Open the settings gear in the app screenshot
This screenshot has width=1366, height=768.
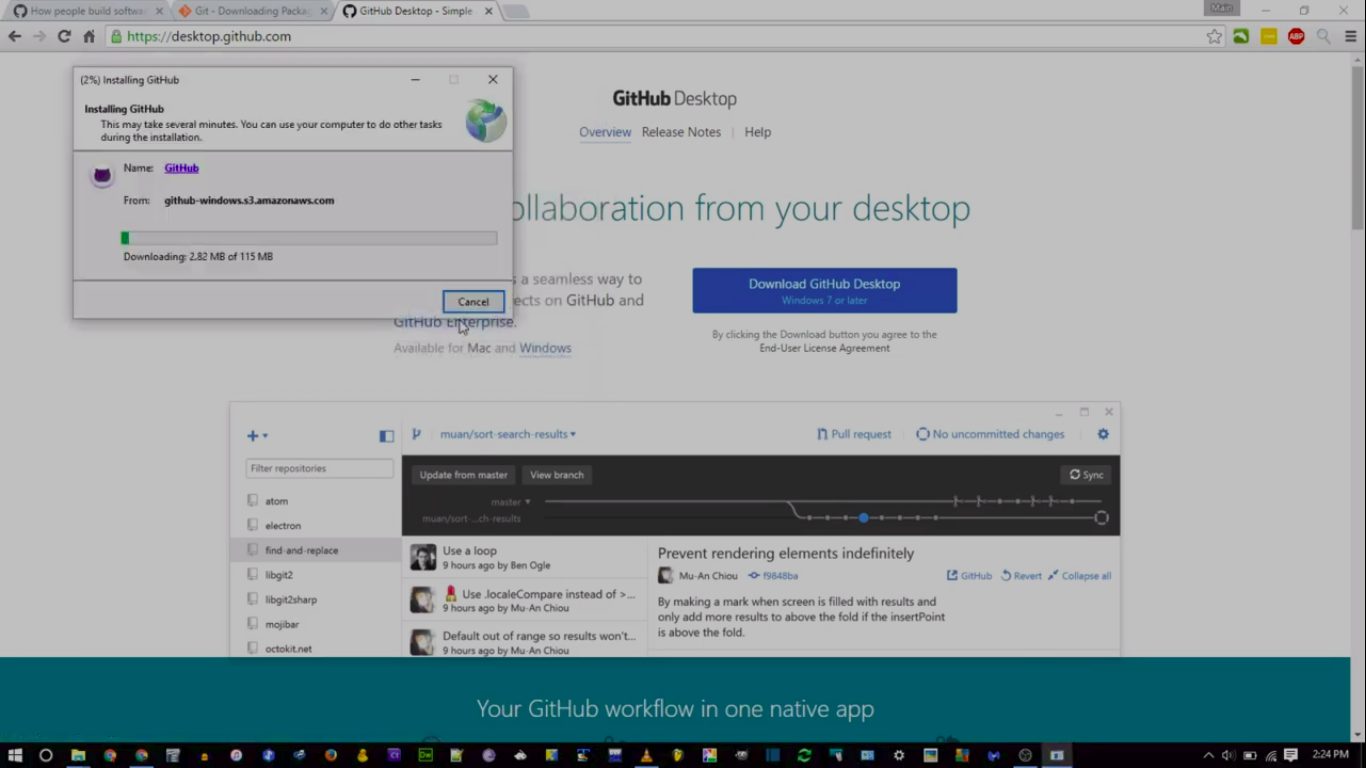pyautogui.click(x=1103, y=434)
